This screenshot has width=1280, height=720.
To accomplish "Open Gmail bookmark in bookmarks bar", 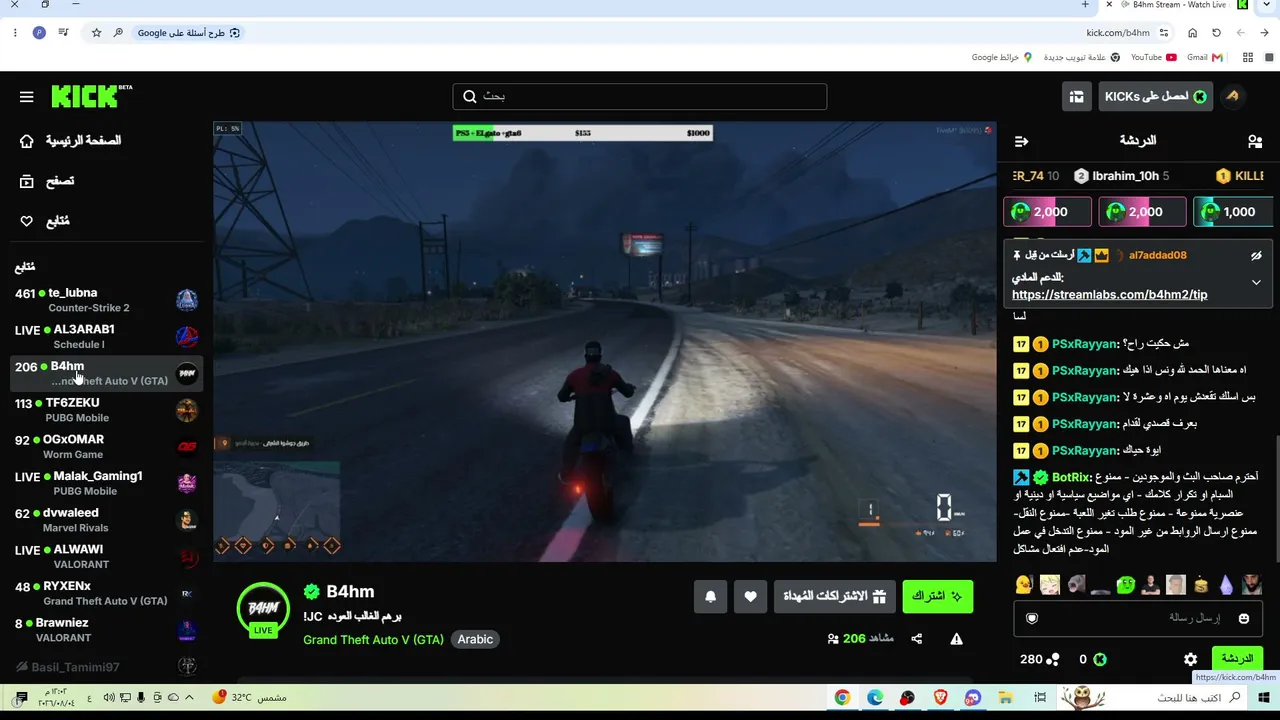I will click(1203, 57).
